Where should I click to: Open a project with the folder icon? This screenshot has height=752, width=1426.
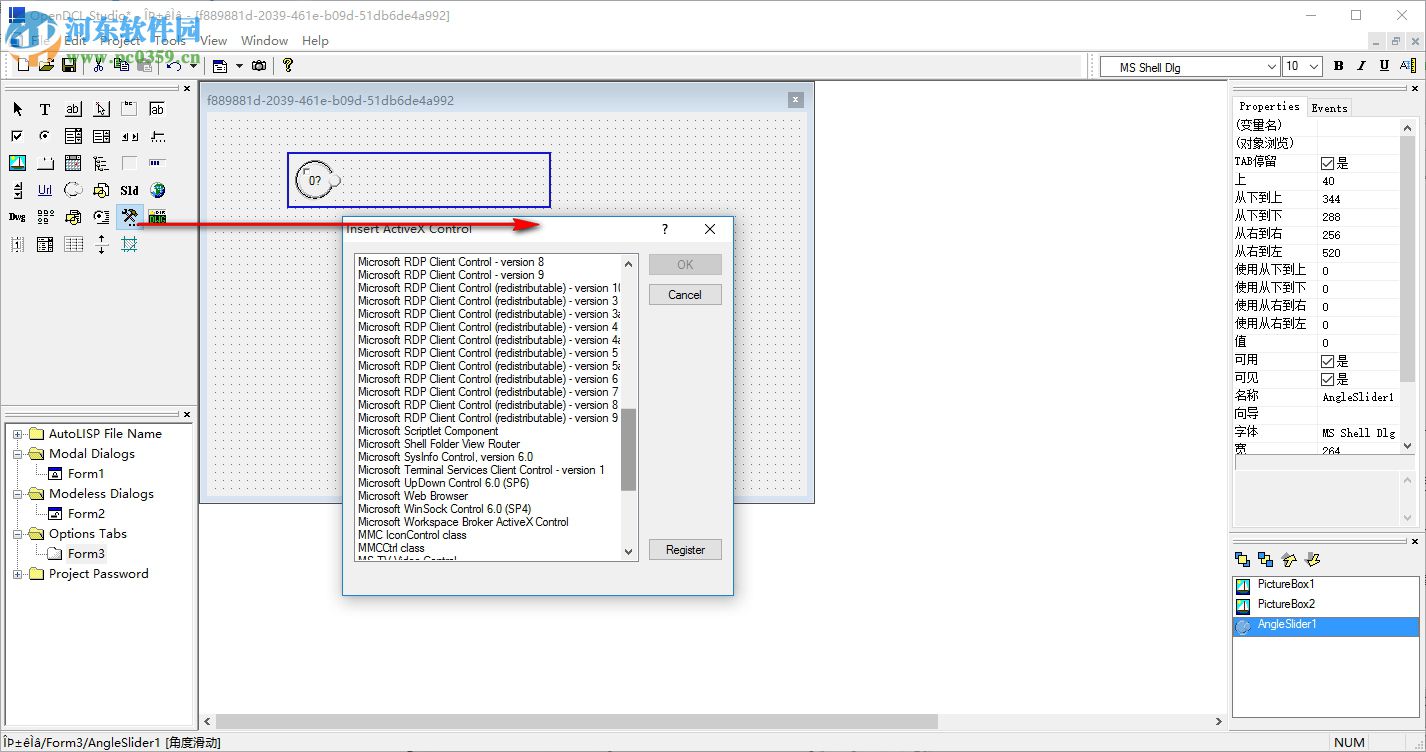tap(46, 65)
